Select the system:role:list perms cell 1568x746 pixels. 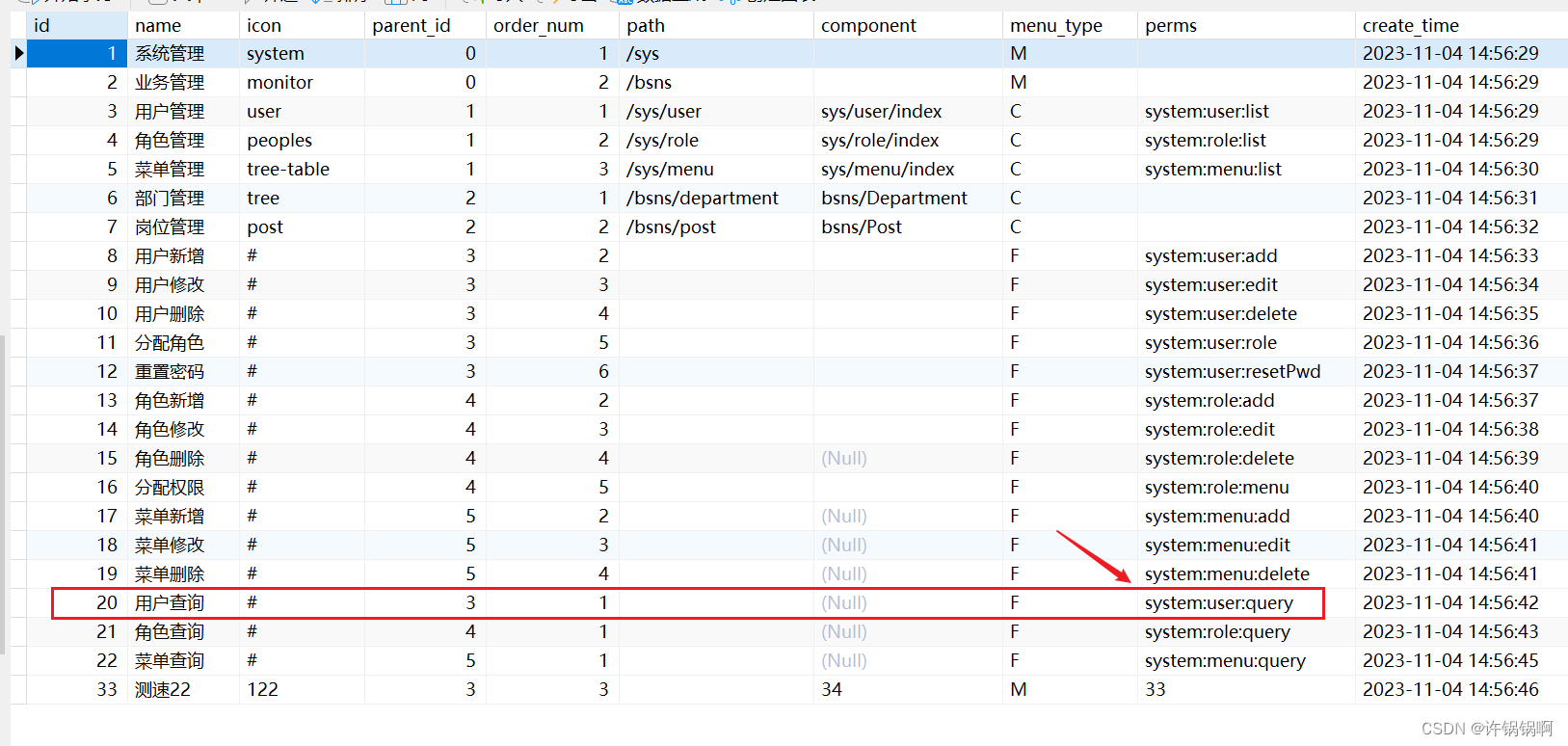(x=1246, y=141)
